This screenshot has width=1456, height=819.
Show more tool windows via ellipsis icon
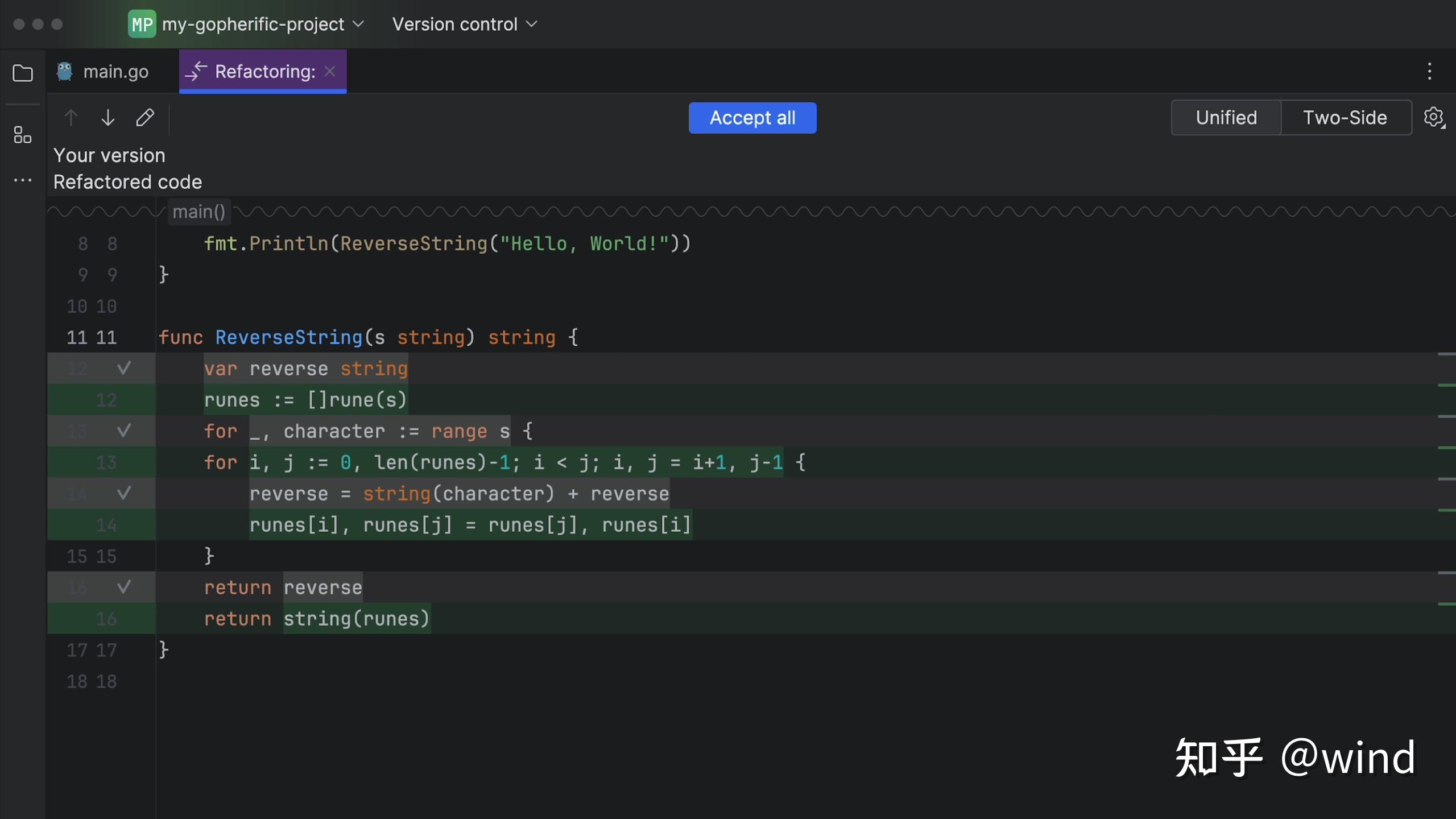(x=22, y=180)
